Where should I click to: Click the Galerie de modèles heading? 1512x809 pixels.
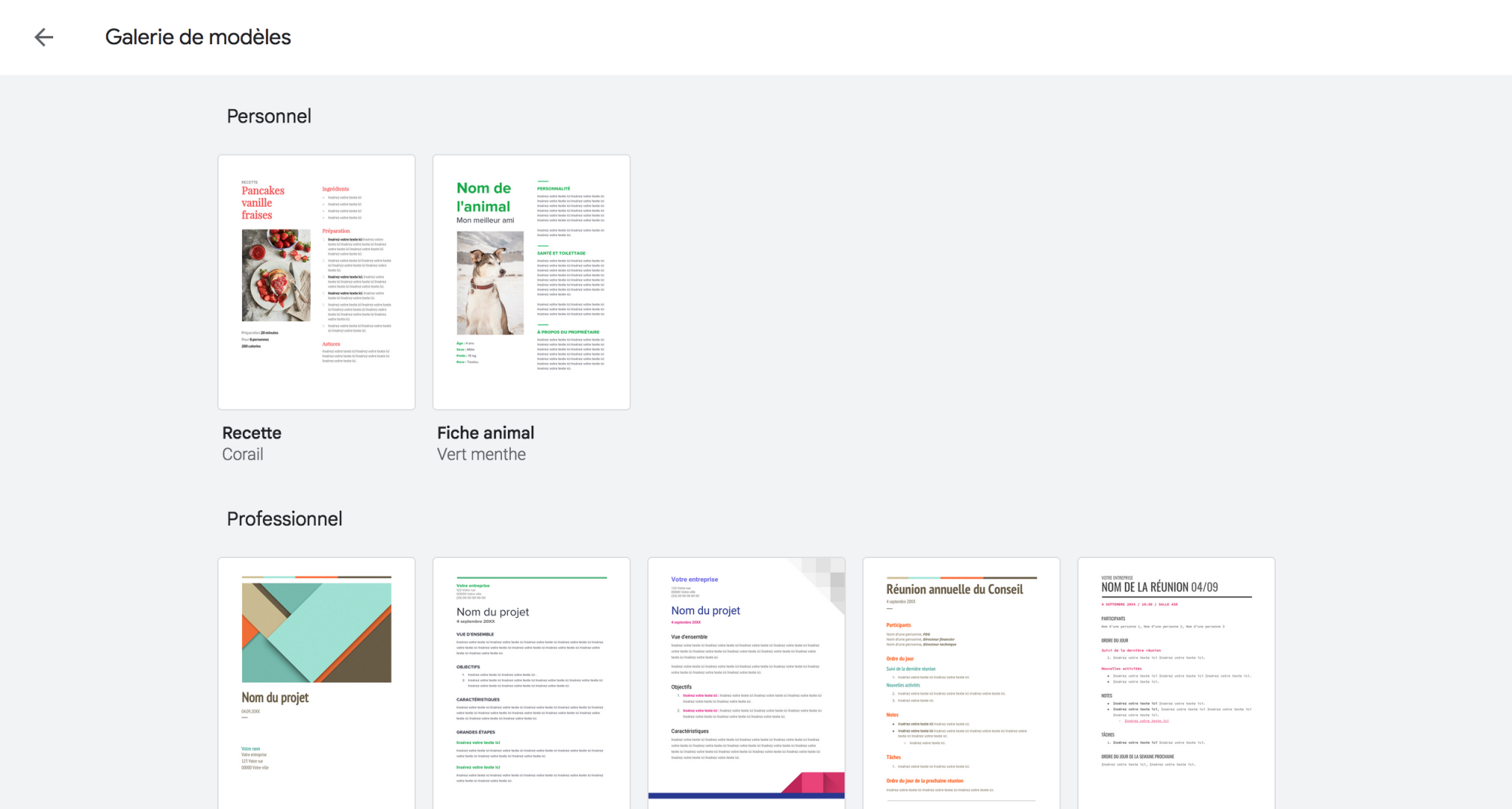coord(198,37)
